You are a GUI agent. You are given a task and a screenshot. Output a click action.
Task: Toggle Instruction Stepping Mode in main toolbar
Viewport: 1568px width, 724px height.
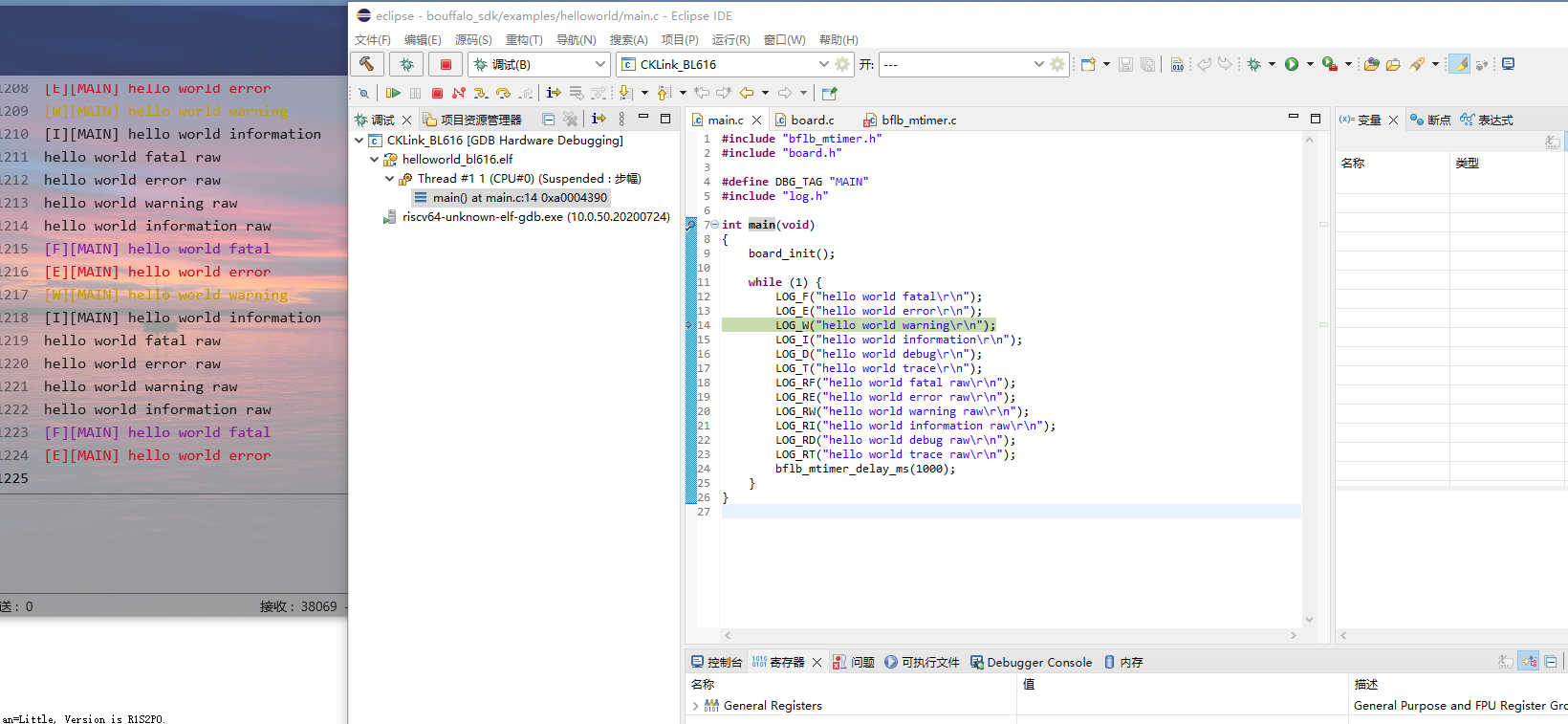pyautogui.click(x=554, y=93)
